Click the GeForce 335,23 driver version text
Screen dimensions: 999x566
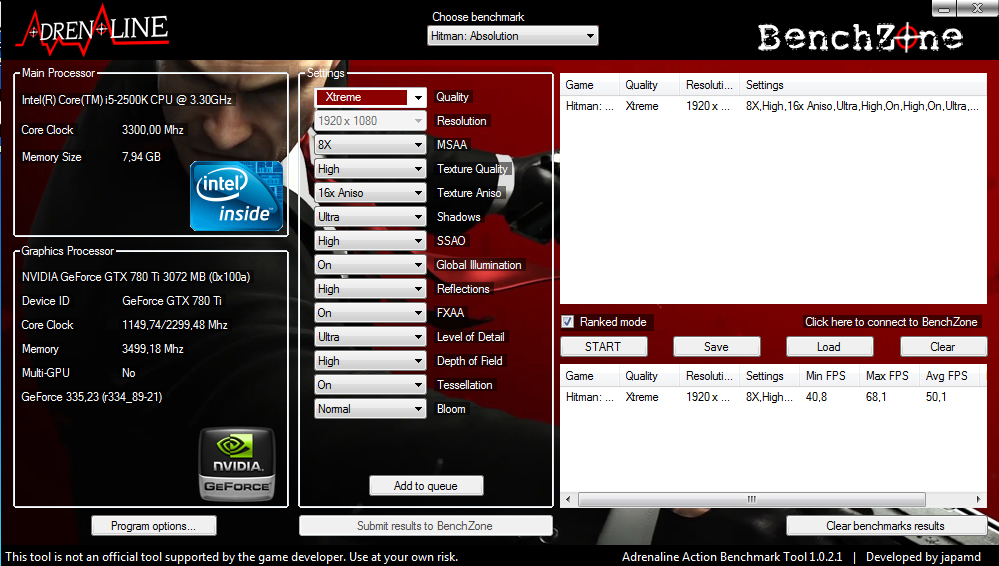[x=92, y=397]
